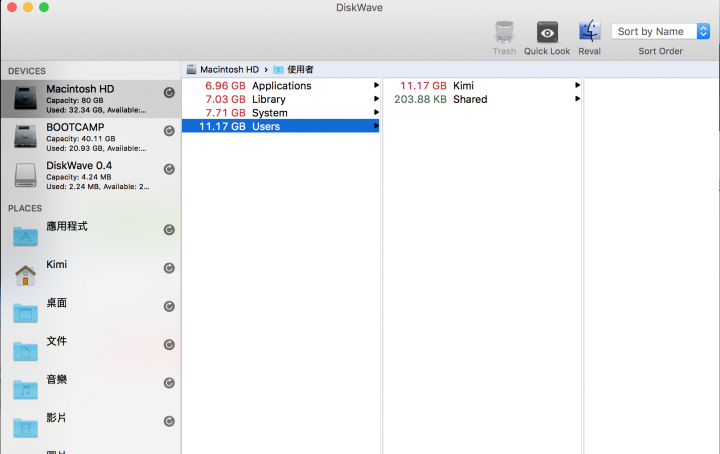
Task: Open the 桌面 desktop folder icon
Action: [25, 313]
